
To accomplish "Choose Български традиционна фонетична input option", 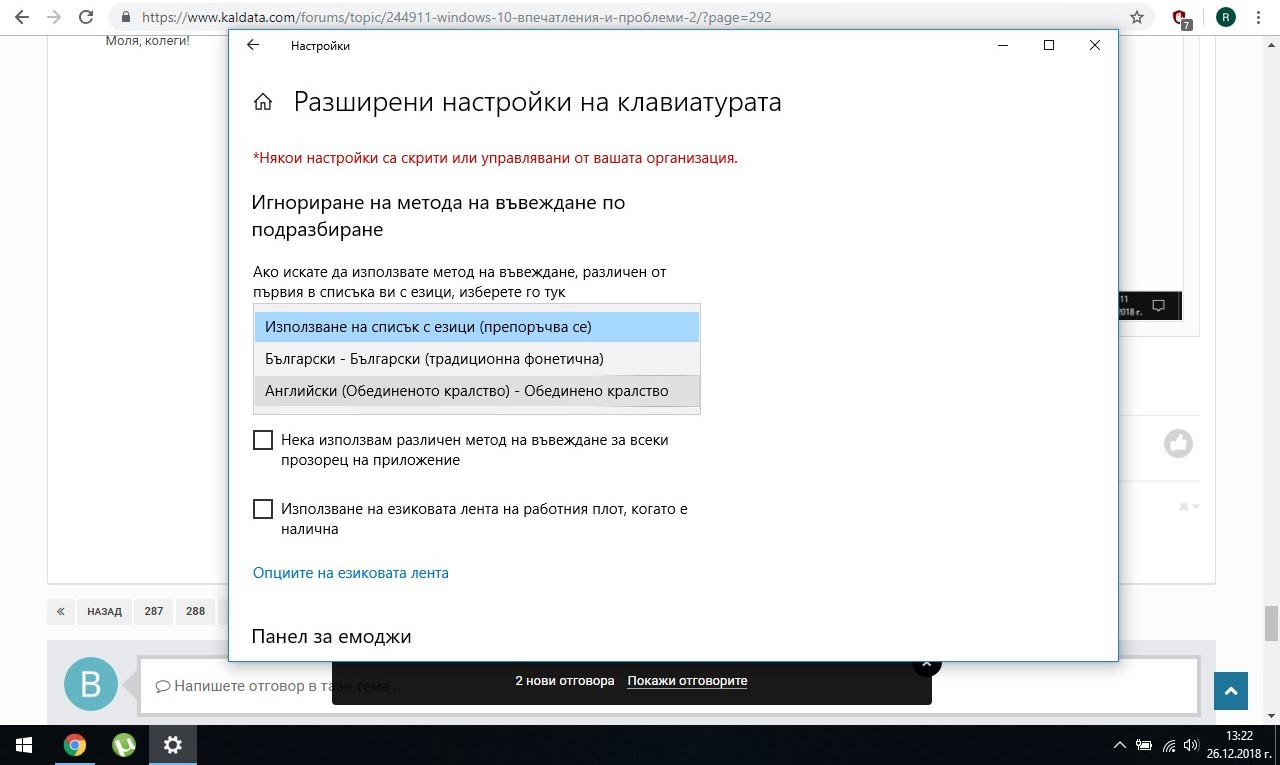I will pos(477,359).
